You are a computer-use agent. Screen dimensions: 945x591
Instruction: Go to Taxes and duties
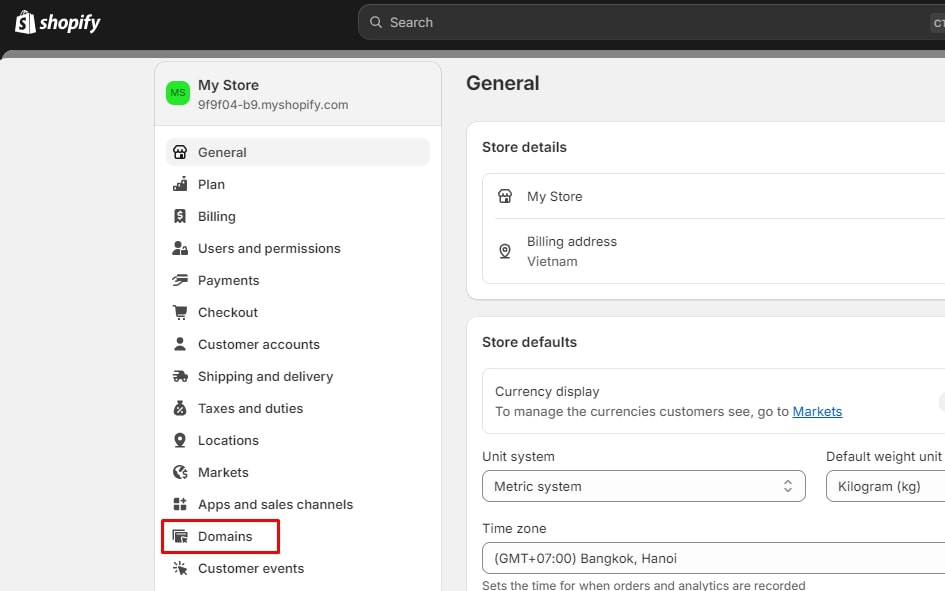pyautogui.click(x=298, y=408)
